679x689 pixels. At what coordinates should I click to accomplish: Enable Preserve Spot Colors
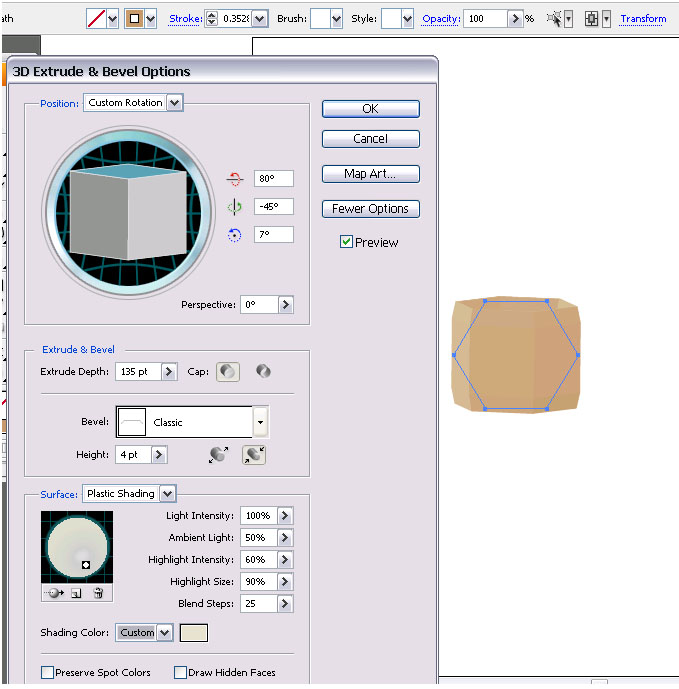tap(47, 673)
